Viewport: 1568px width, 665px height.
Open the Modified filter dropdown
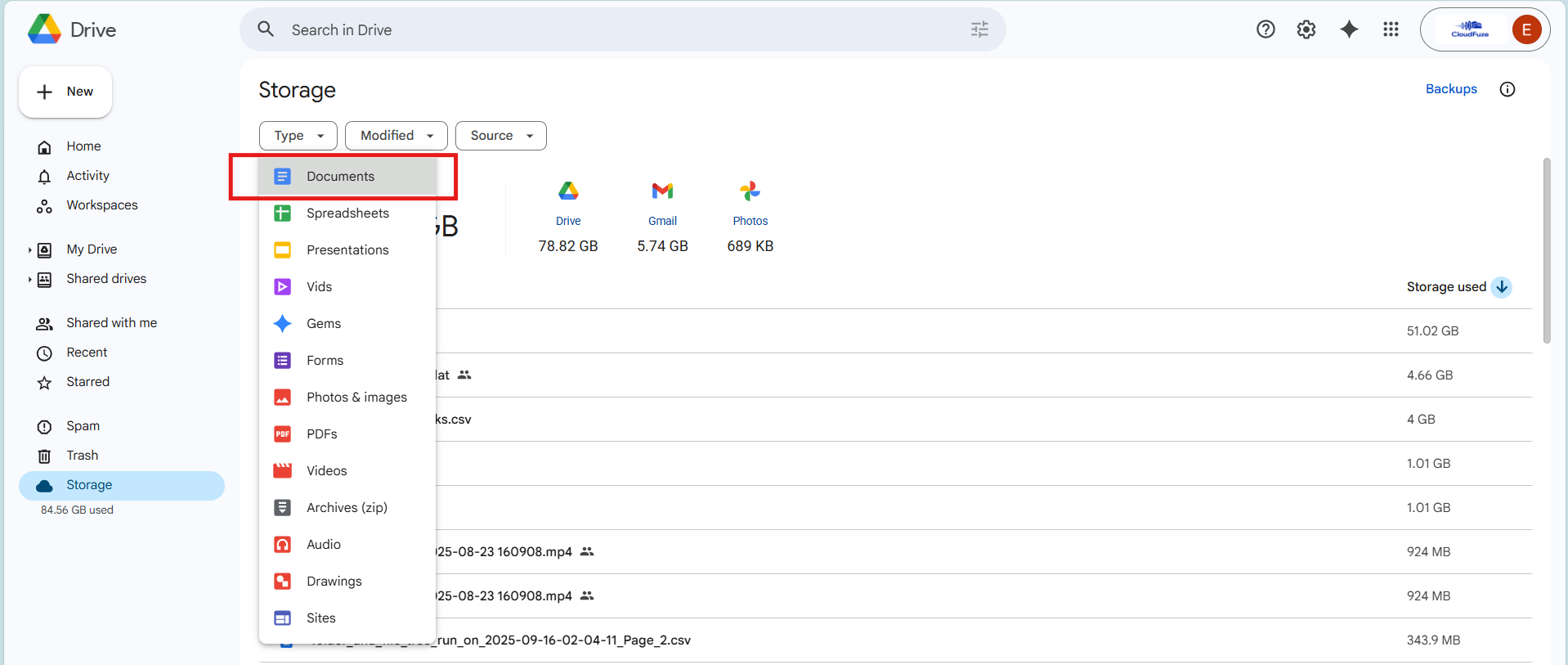pyautogui.click(x=396, y=136)
